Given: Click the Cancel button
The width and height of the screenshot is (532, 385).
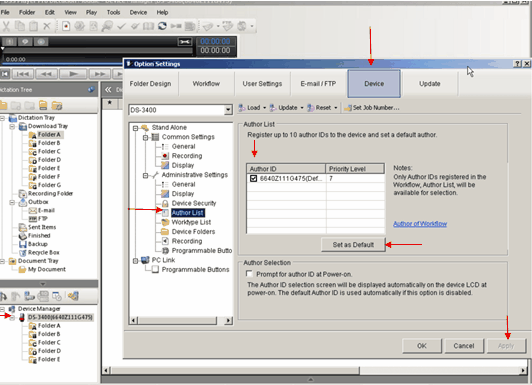Looking at the screenshot, I should click(464, 346).
